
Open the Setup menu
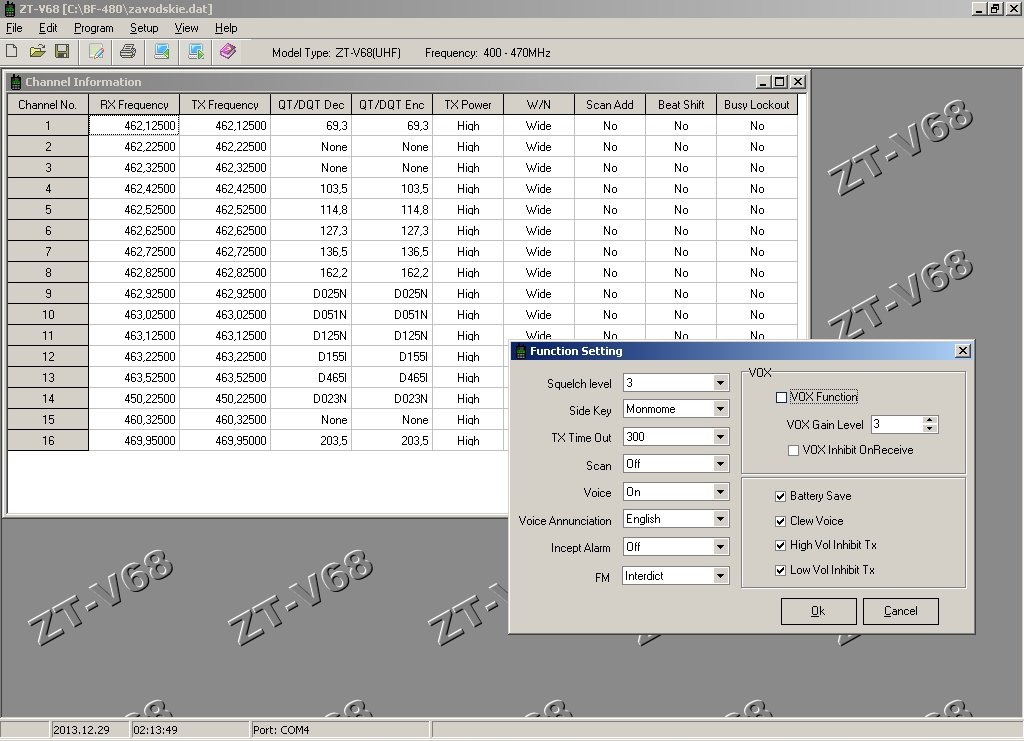pyautogui.click(x=144, y=28)
